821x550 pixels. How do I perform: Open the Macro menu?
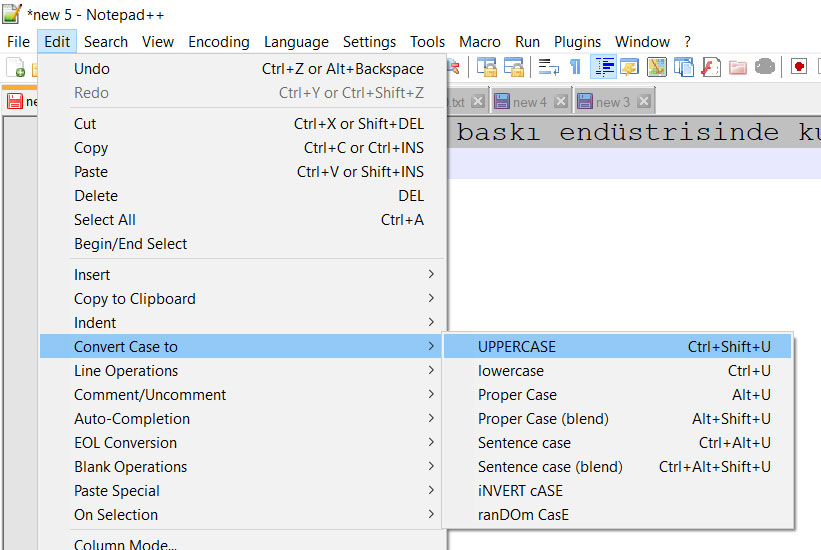coord(480,41)
